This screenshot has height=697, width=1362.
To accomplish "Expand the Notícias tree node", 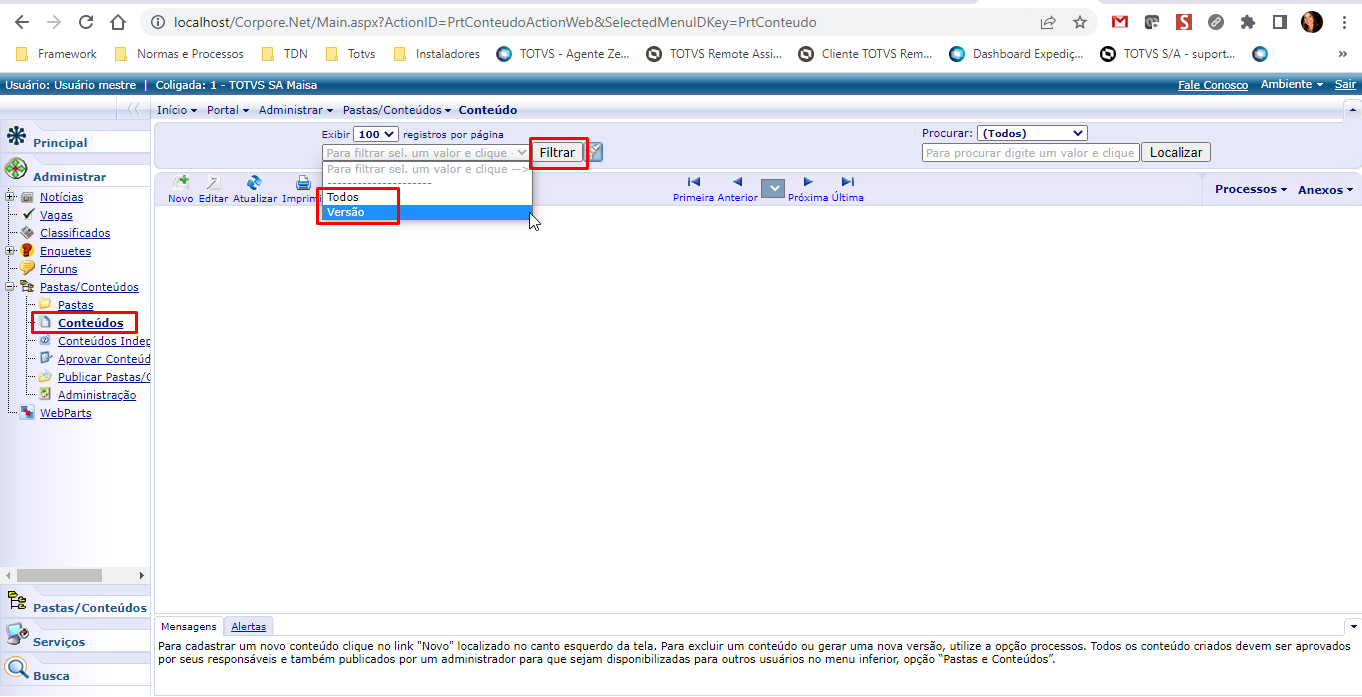I will point(10,197).
